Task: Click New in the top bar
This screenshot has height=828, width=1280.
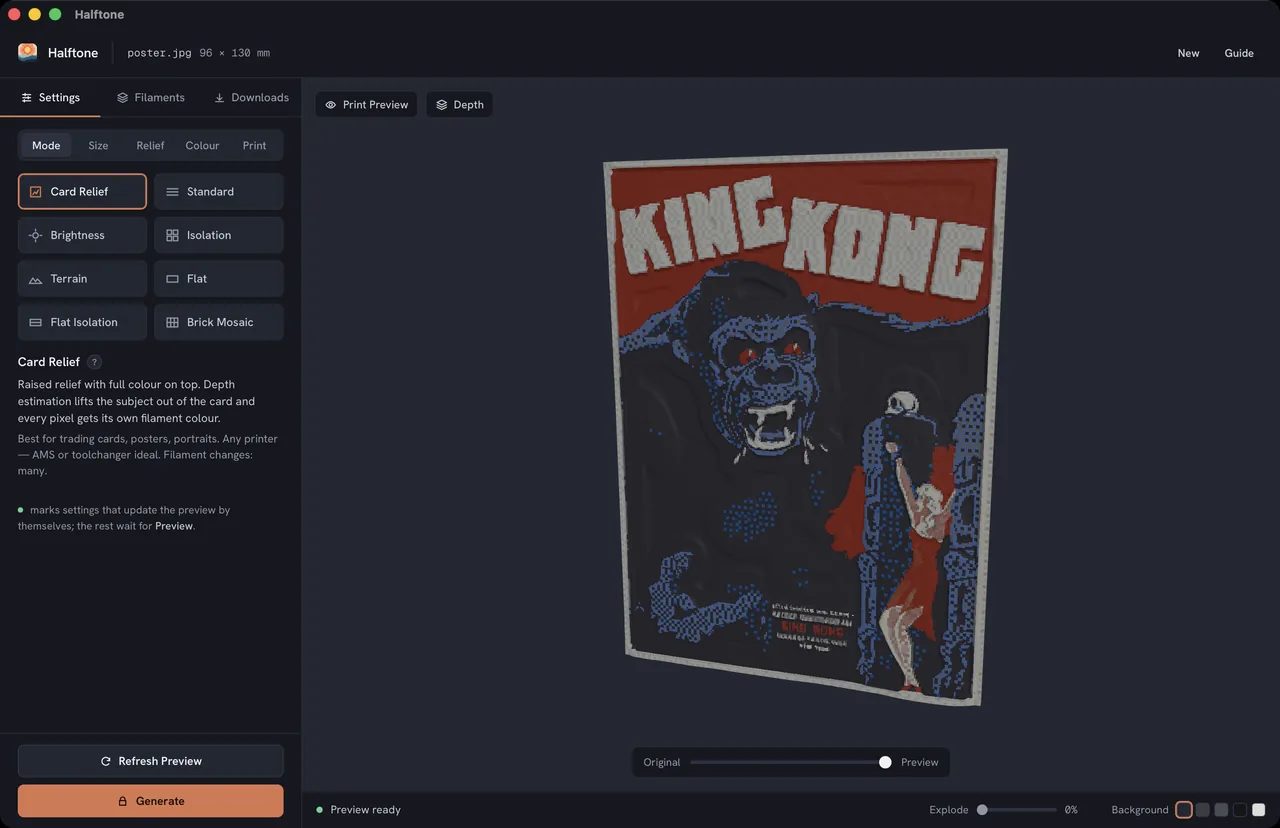Action: click(x=1188, y=53)
